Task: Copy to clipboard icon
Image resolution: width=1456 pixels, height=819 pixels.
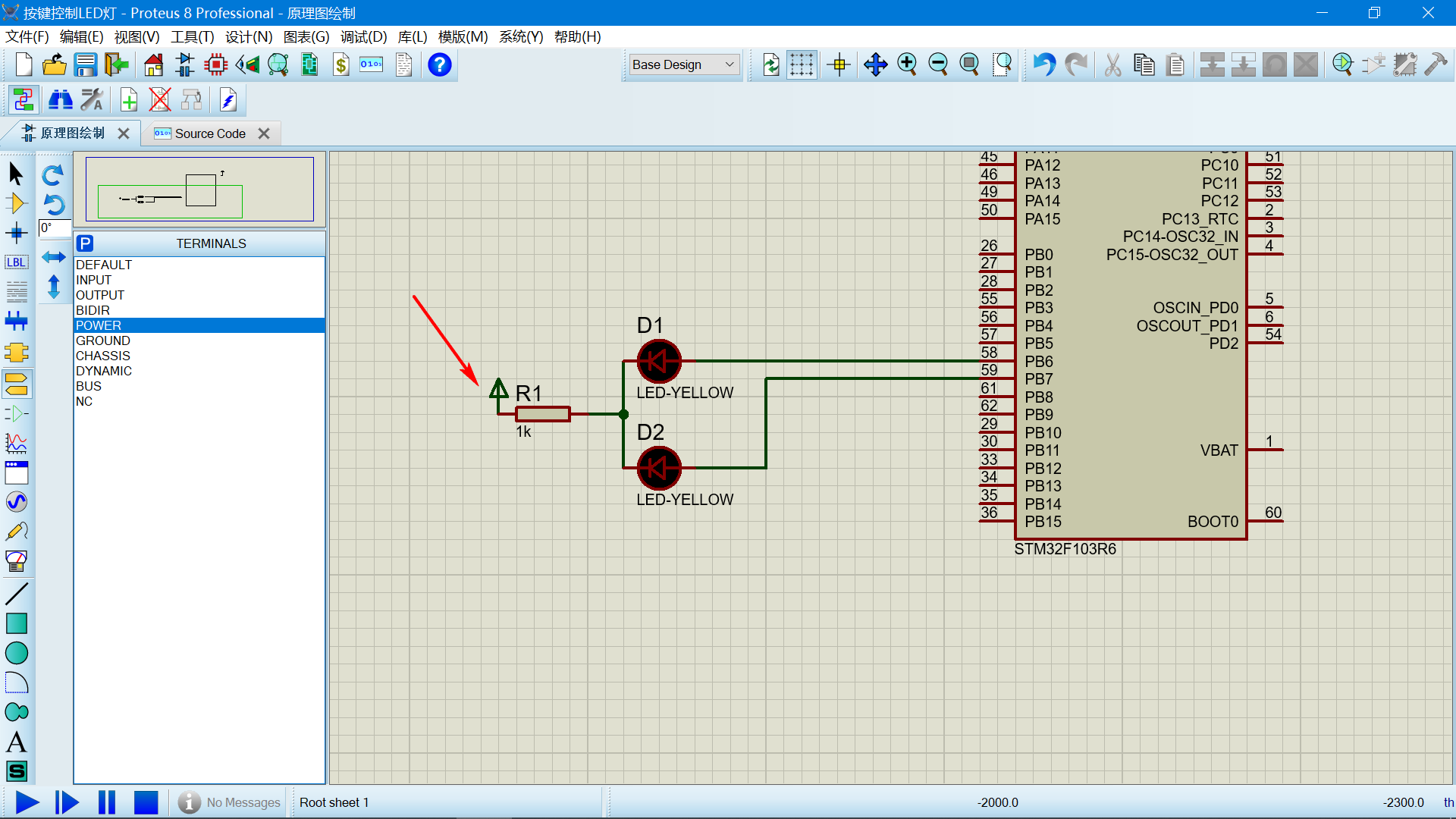Action: (x=1144, y=65)
